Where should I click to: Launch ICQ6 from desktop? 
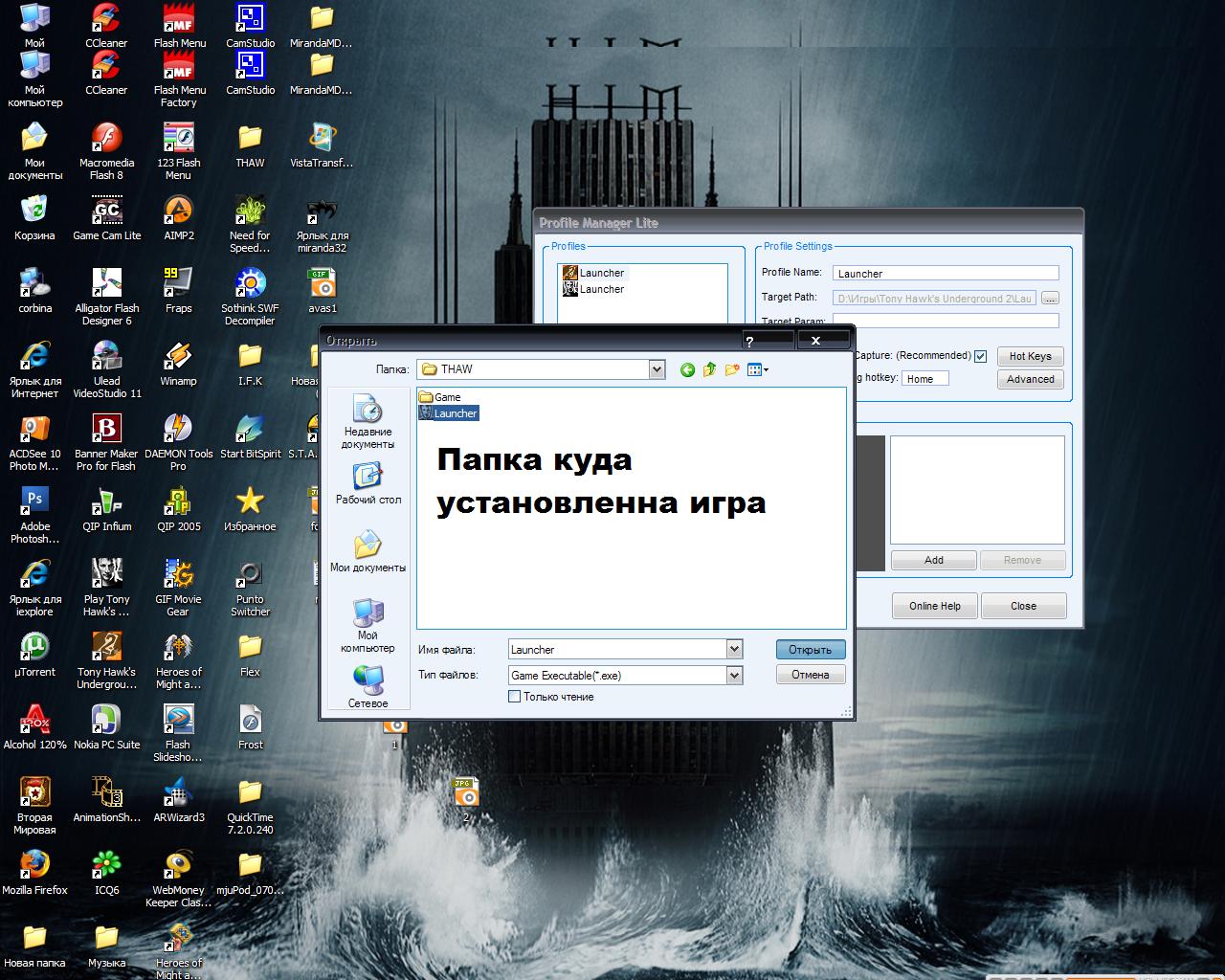coord(106,873)
